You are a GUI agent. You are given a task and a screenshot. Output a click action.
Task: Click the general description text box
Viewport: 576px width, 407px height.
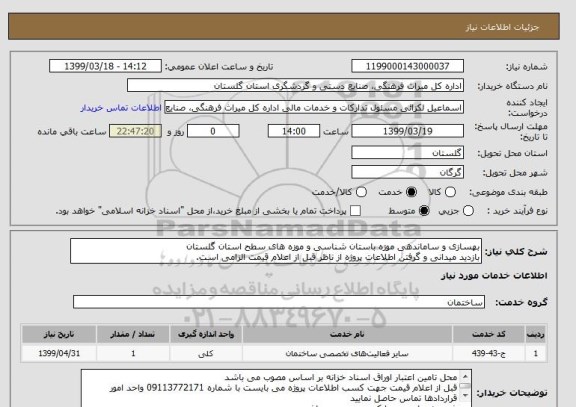[x=276, y=251]
